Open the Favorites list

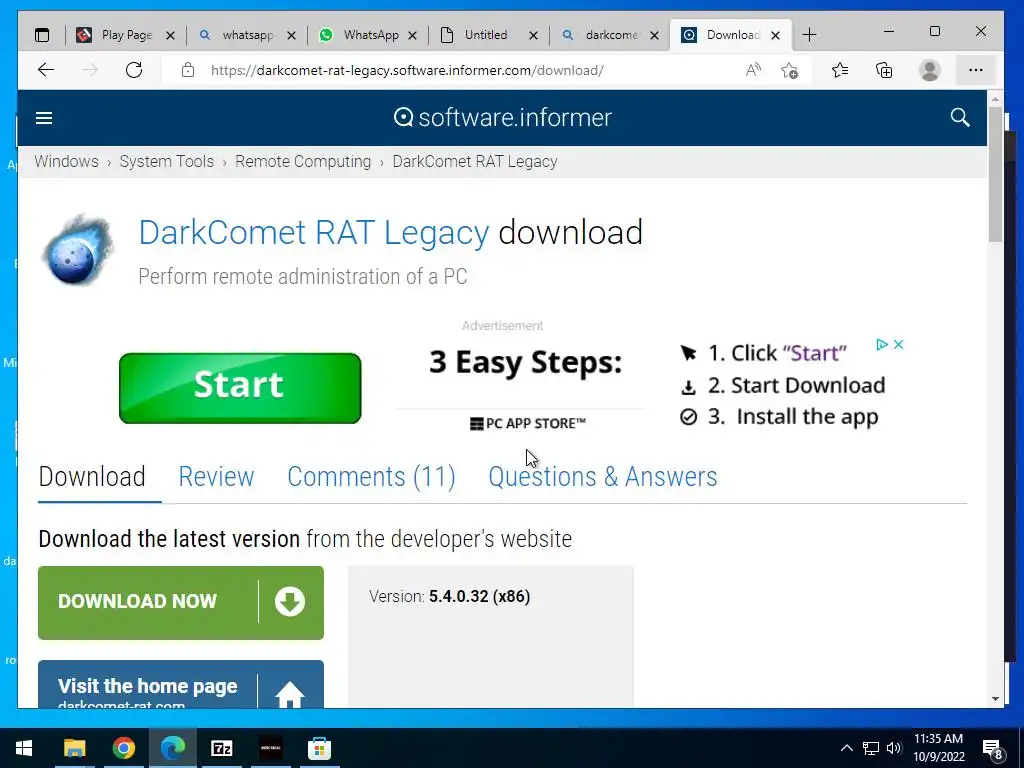[840, 70]
